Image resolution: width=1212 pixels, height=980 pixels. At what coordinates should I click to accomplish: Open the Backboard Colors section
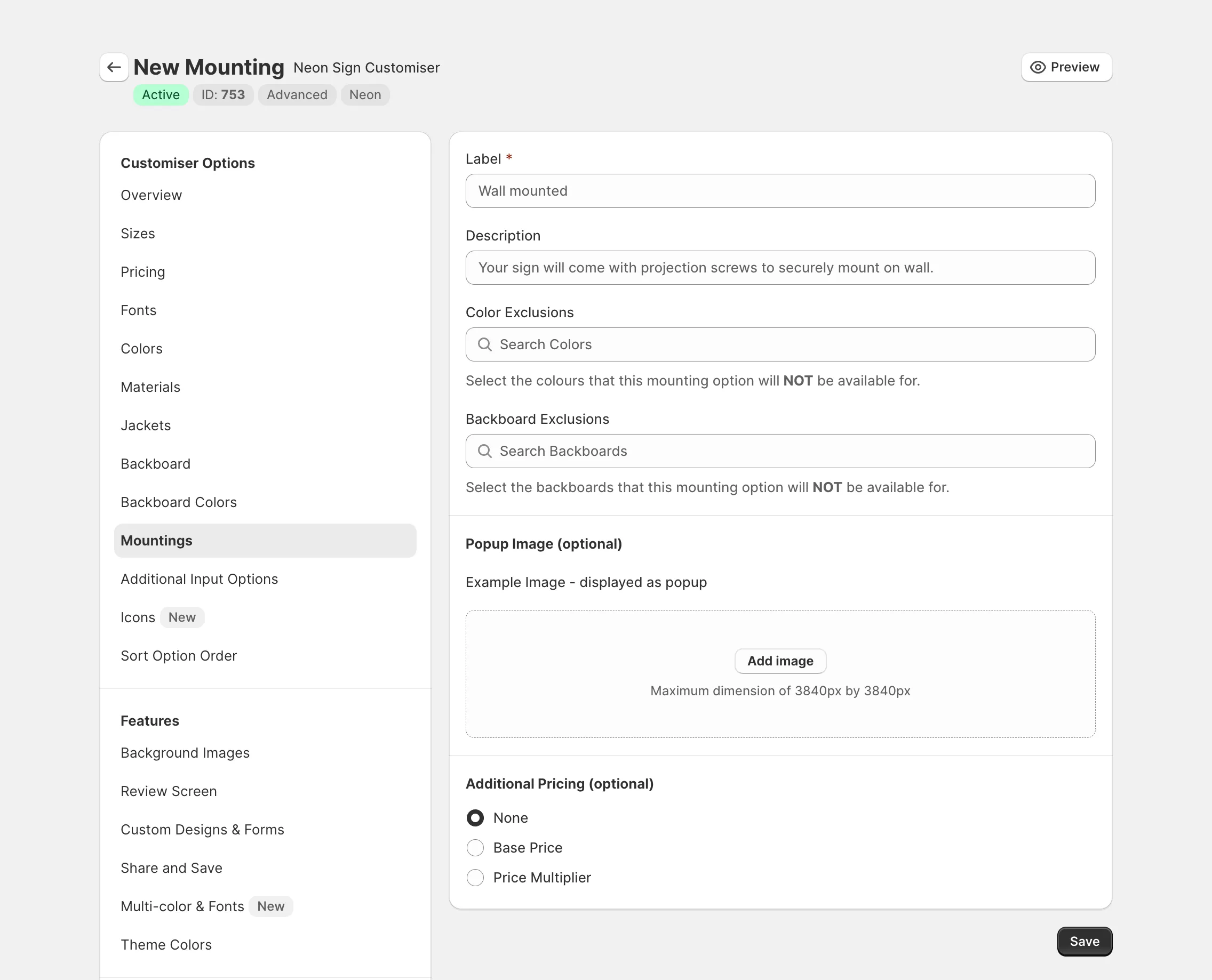(179, 502)
